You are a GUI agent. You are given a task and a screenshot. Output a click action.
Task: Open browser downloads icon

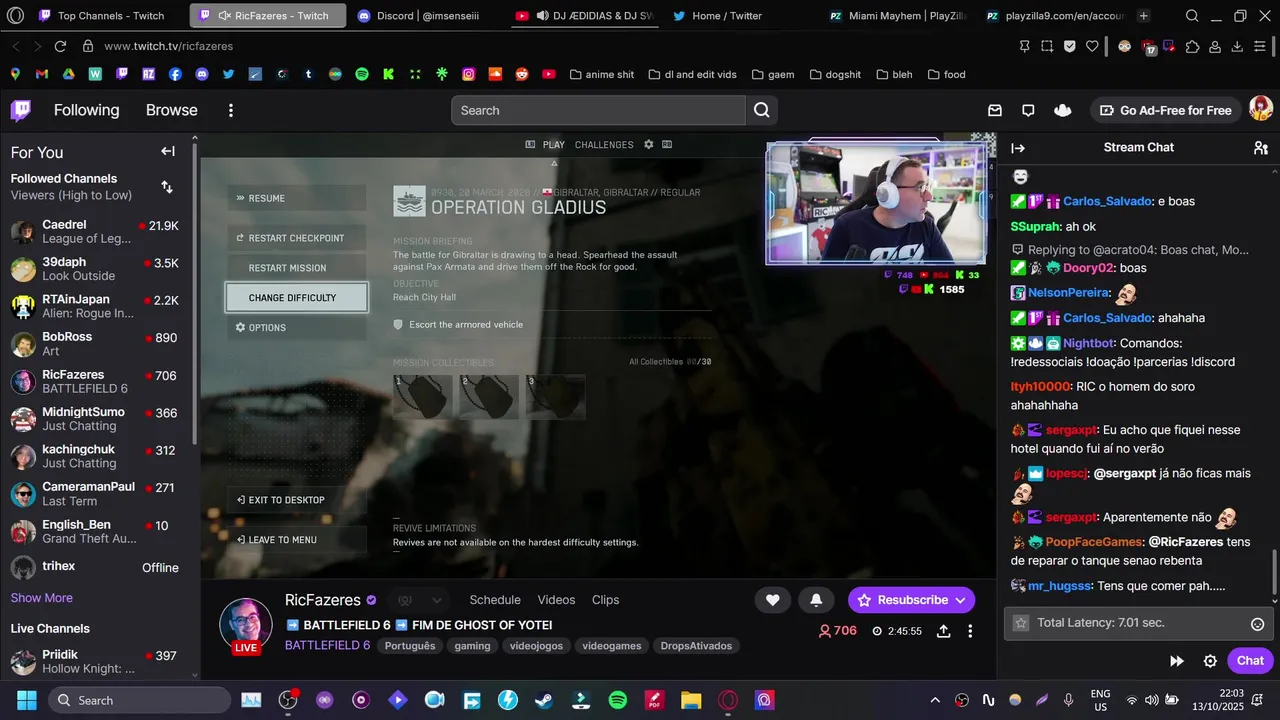pyautogui.click(x=1237, y=46)
